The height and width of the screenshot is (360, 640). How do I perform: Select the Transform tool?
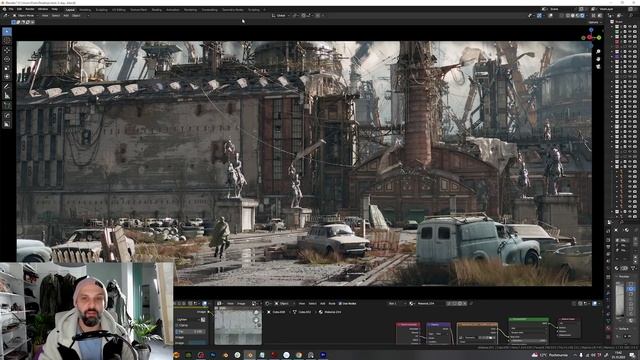7,77
